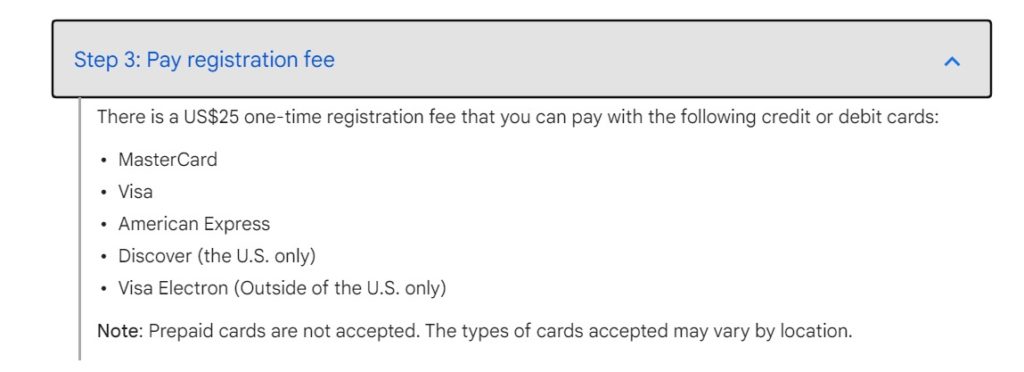Click the 'Discover (the U.S. only)' item
This screenshot has height=372, width=1024.
click(x=217, y=256)
